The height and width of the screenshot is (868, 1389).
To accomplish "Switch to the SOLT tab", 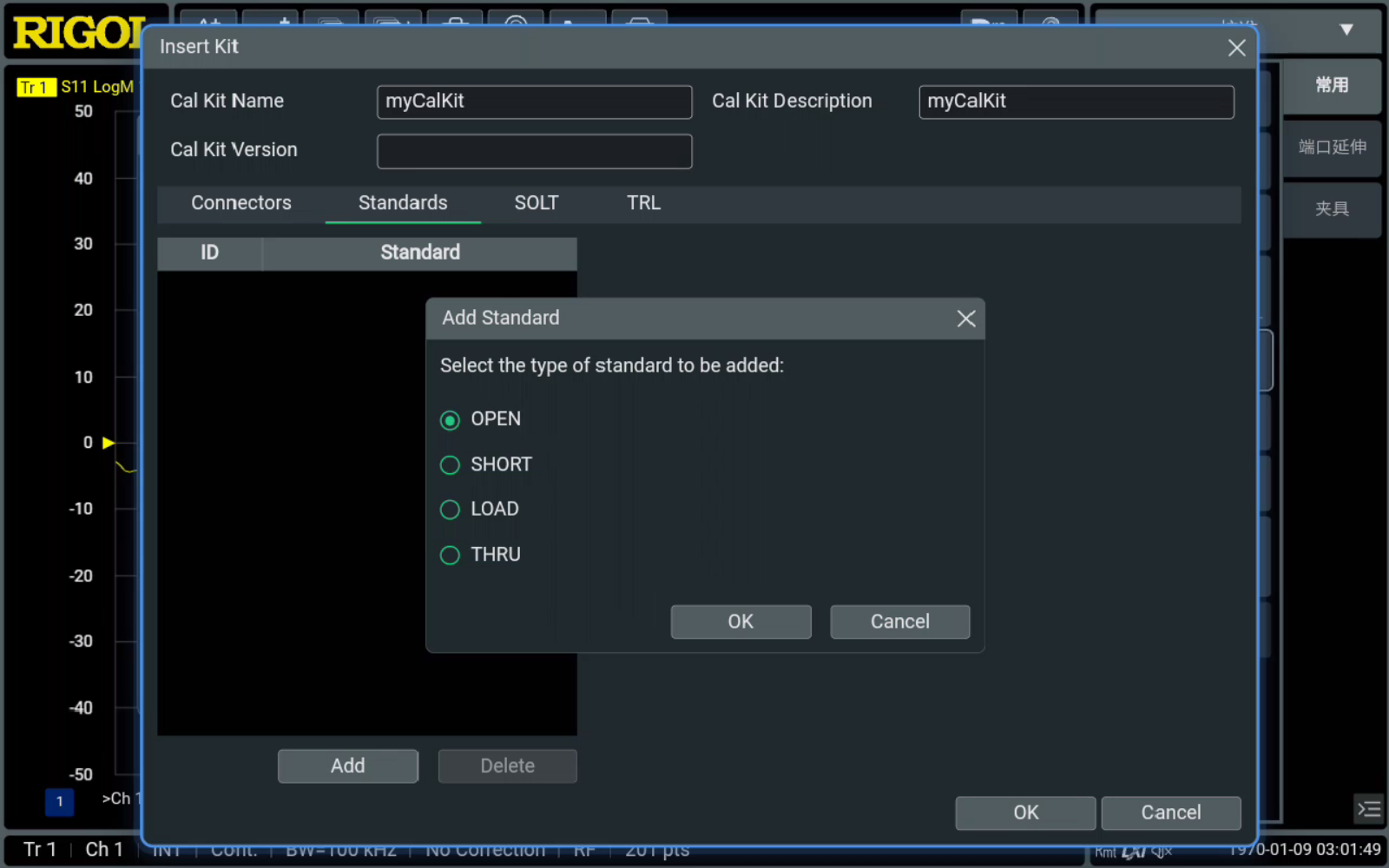I will pos(537,203).
